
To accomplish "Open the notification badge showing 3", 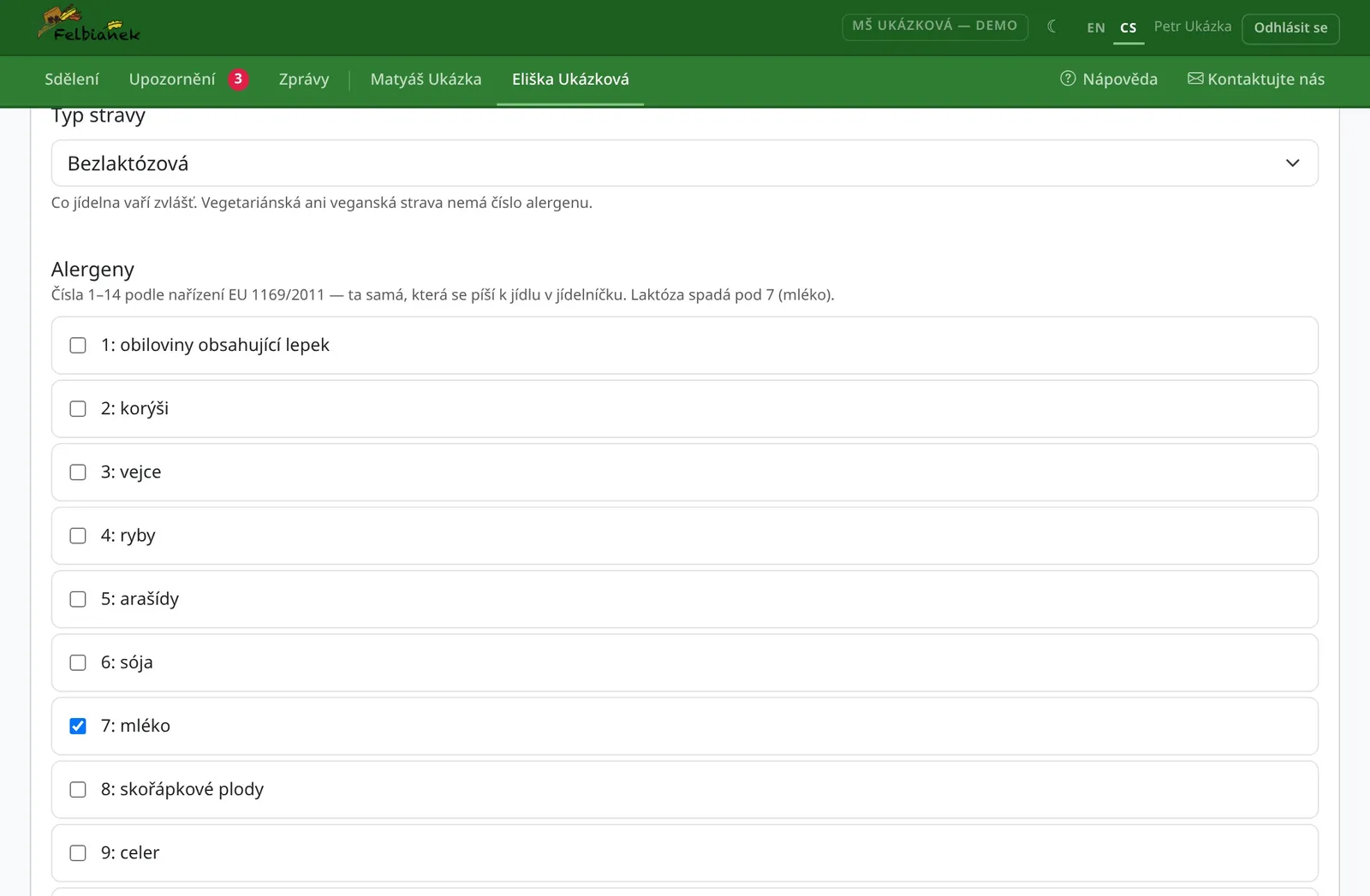I will click(x=238, y=79).
